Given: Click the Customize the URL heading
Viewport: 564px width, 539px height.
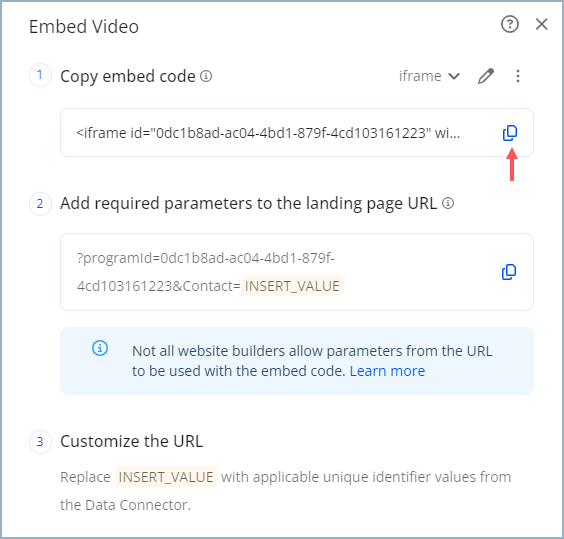Looking at the screenshot, I should point(131,441).
